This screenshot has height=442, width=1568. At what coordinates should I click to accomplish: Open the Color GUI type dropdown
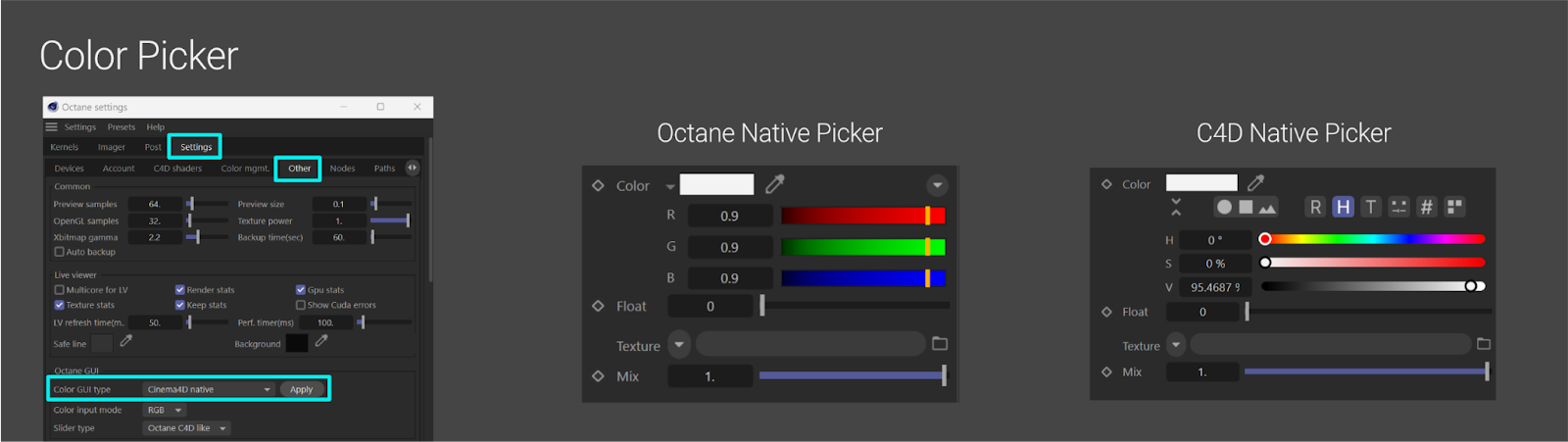tap(209, 390)
